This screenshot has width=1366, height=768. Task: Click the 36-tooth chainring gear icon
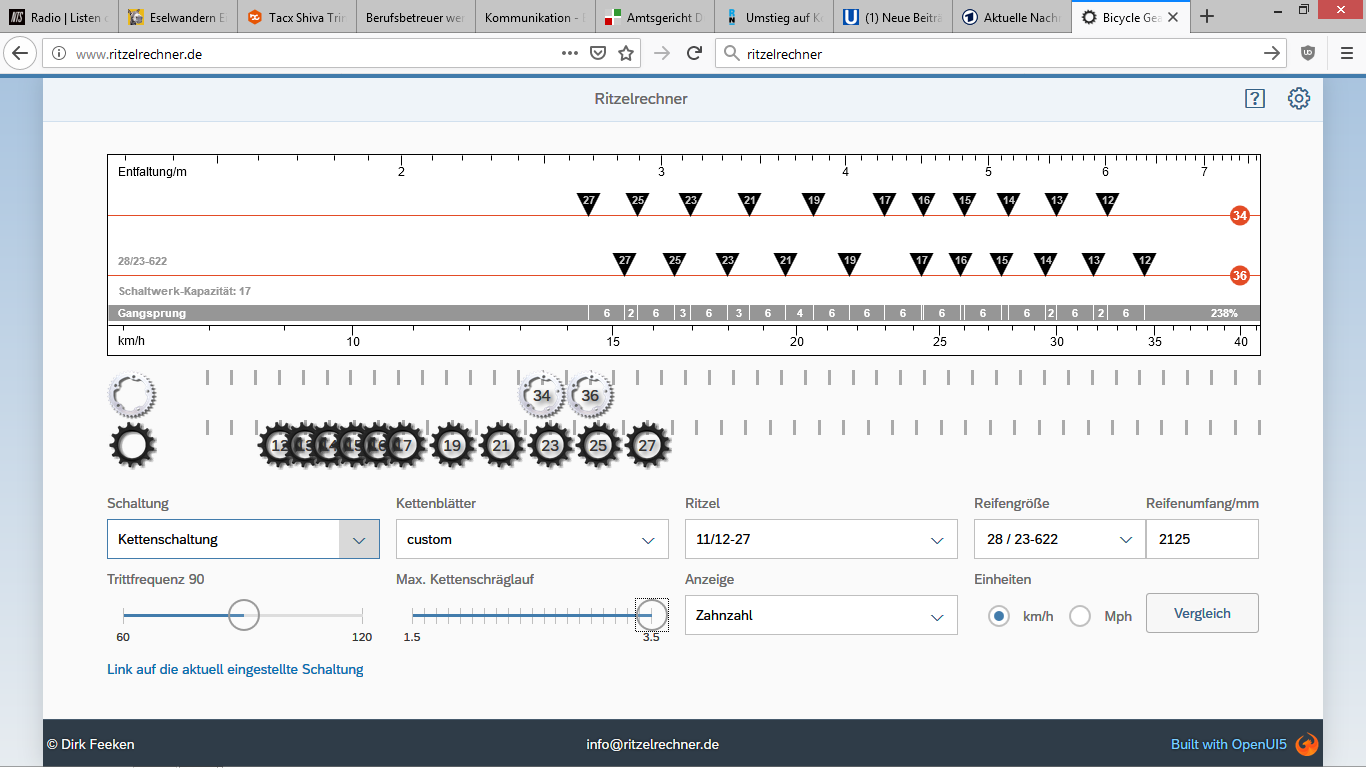590,395
